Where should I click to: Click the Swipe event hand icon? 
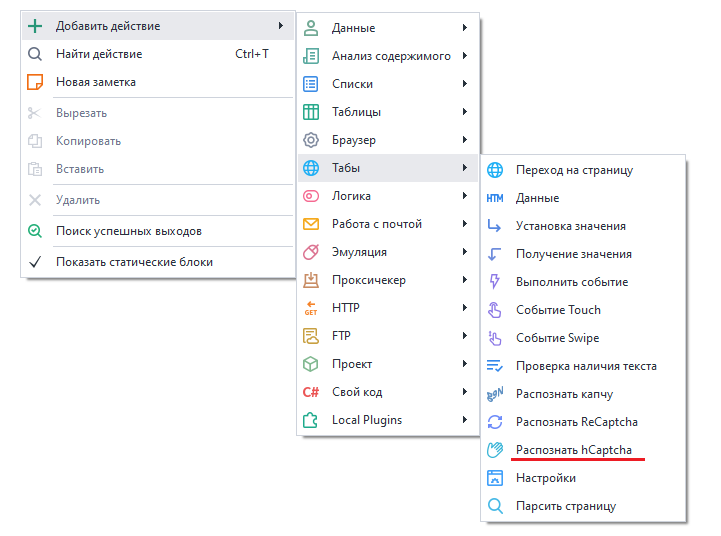click(x=495, y=338)
